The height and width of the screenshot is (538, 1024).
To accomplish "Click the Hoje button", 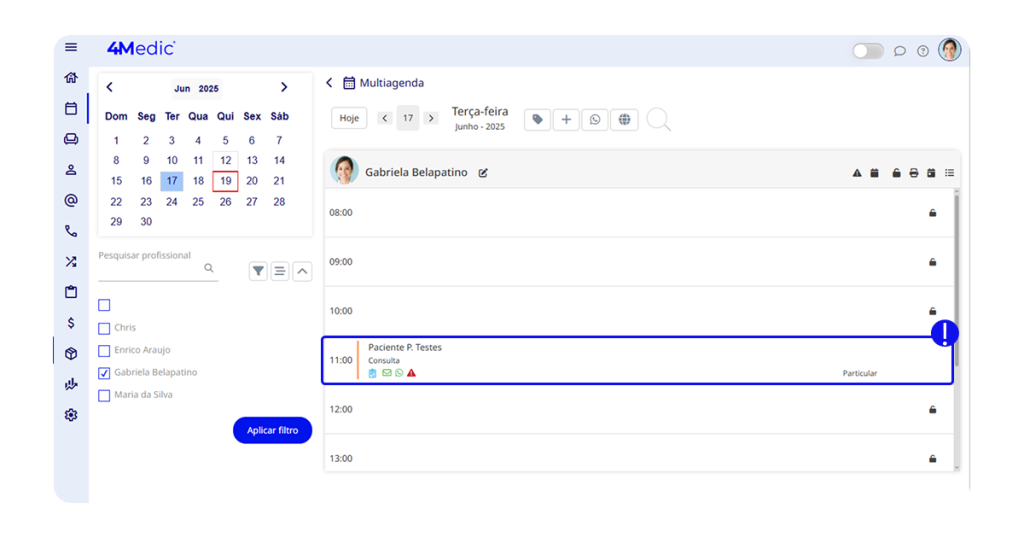I will pyautogui.click(x=349, y=118).
